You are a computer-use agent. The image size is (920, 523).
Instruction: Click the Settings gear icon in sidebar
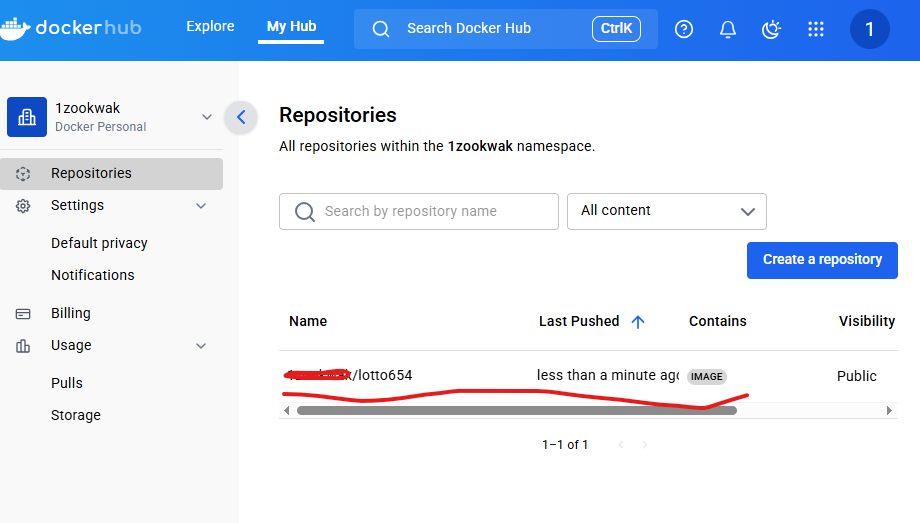[x=23, y=206]
